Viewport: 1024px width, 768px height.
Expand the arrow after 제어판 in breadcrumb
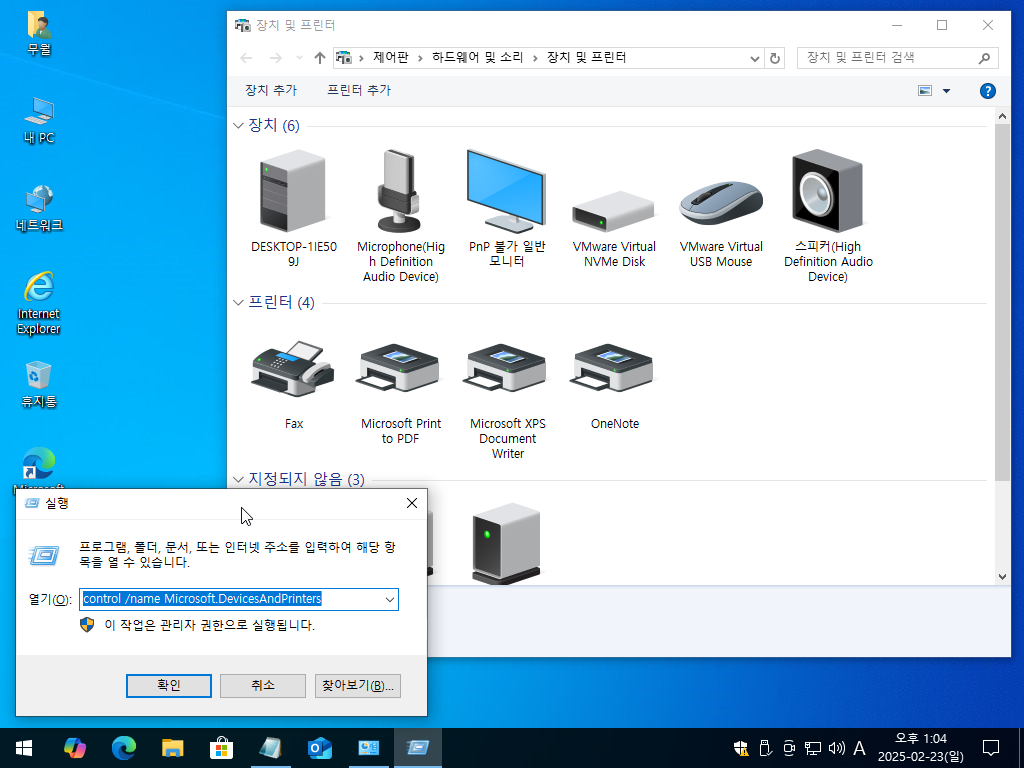pos(421,58)
